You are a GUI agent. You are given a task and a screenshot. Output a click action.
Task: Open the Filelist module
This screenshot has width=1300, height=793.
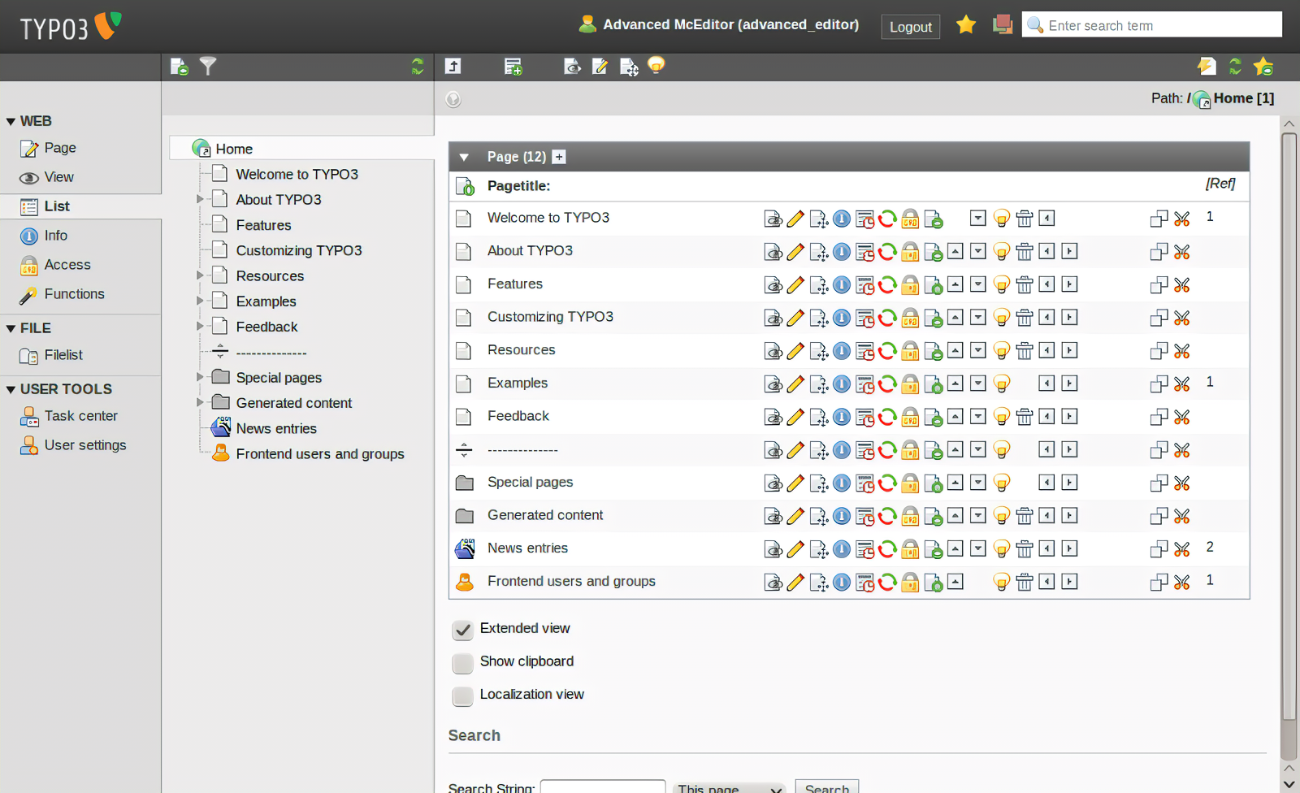point(63,355)
